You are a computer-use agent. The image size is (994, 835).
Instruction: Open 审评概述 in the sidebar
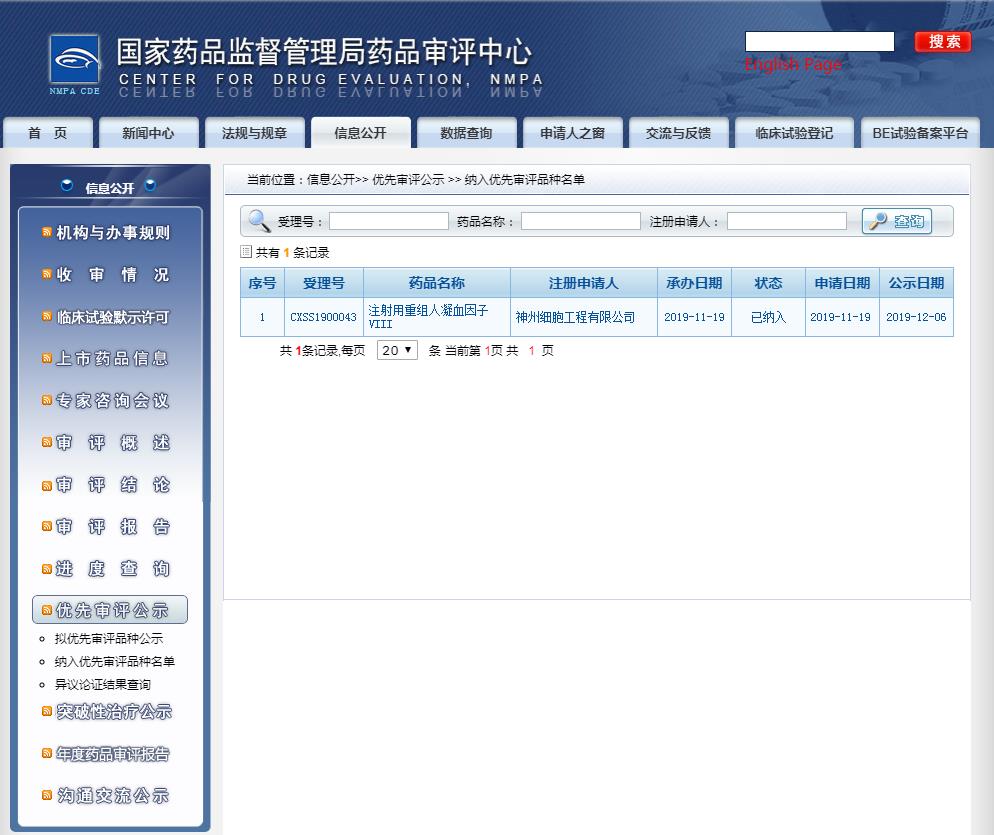pyautogui.click(x=113, y=442)
